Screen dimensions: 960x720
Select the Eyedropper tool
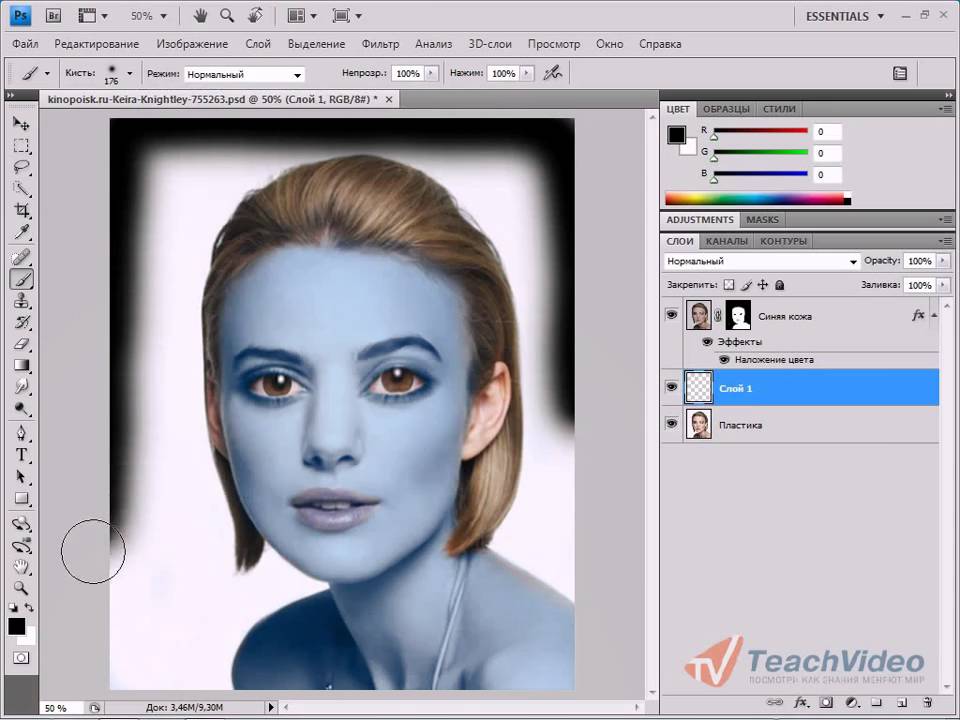pyautogui.click(x=21, y=232)
